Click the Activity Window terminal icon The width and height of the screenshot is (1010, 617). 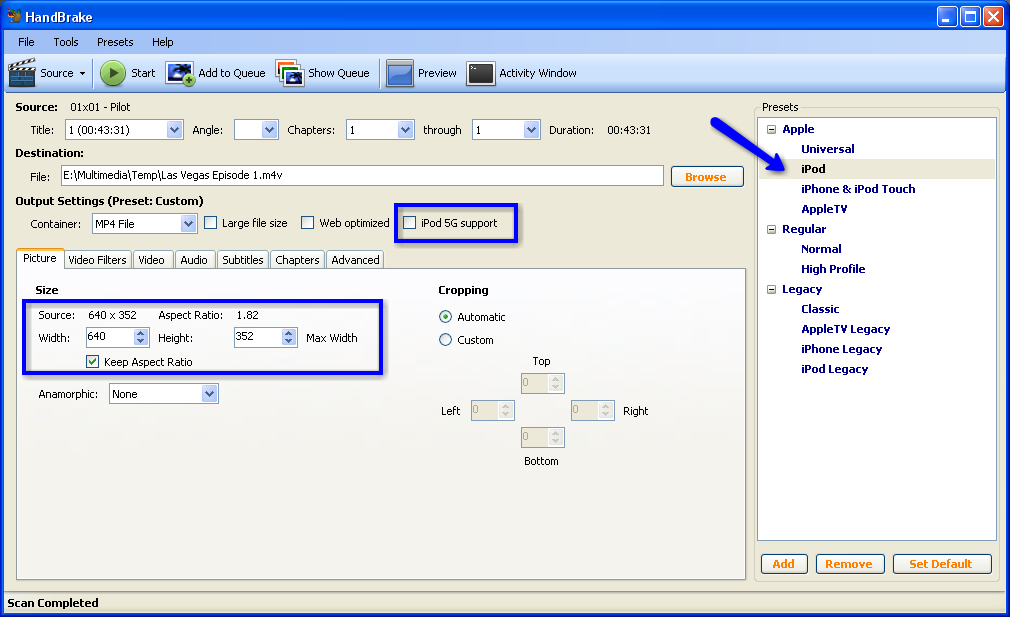click(481, 73)
